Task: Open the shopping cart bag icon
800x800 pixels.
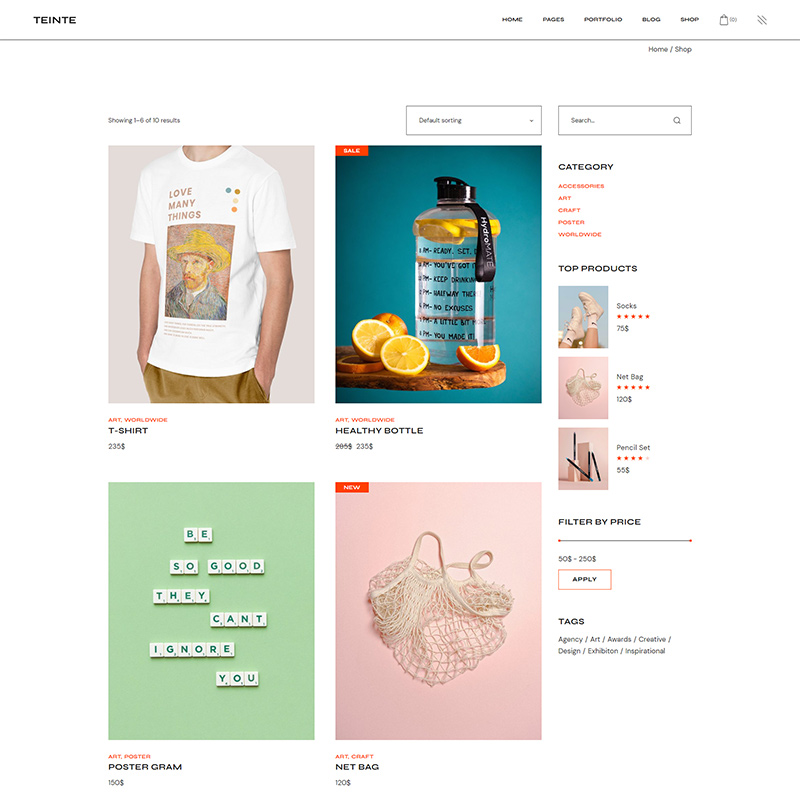Action: (723, 20)
